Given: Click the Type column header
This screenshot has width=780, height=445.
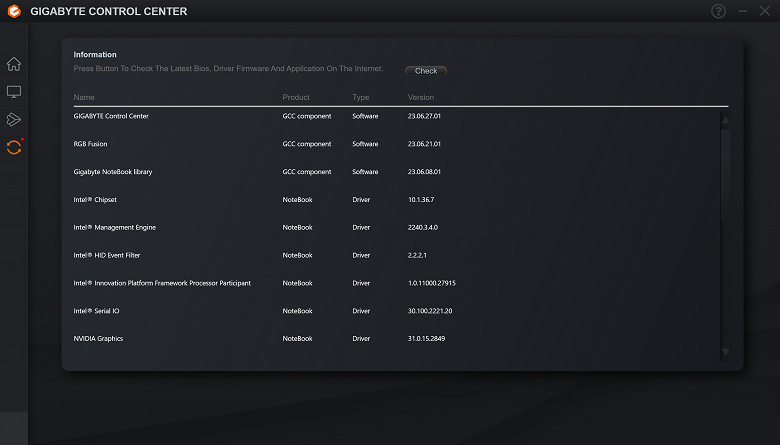Looking at the screenshot, I should pyautogui.click(x=361, y=97).
